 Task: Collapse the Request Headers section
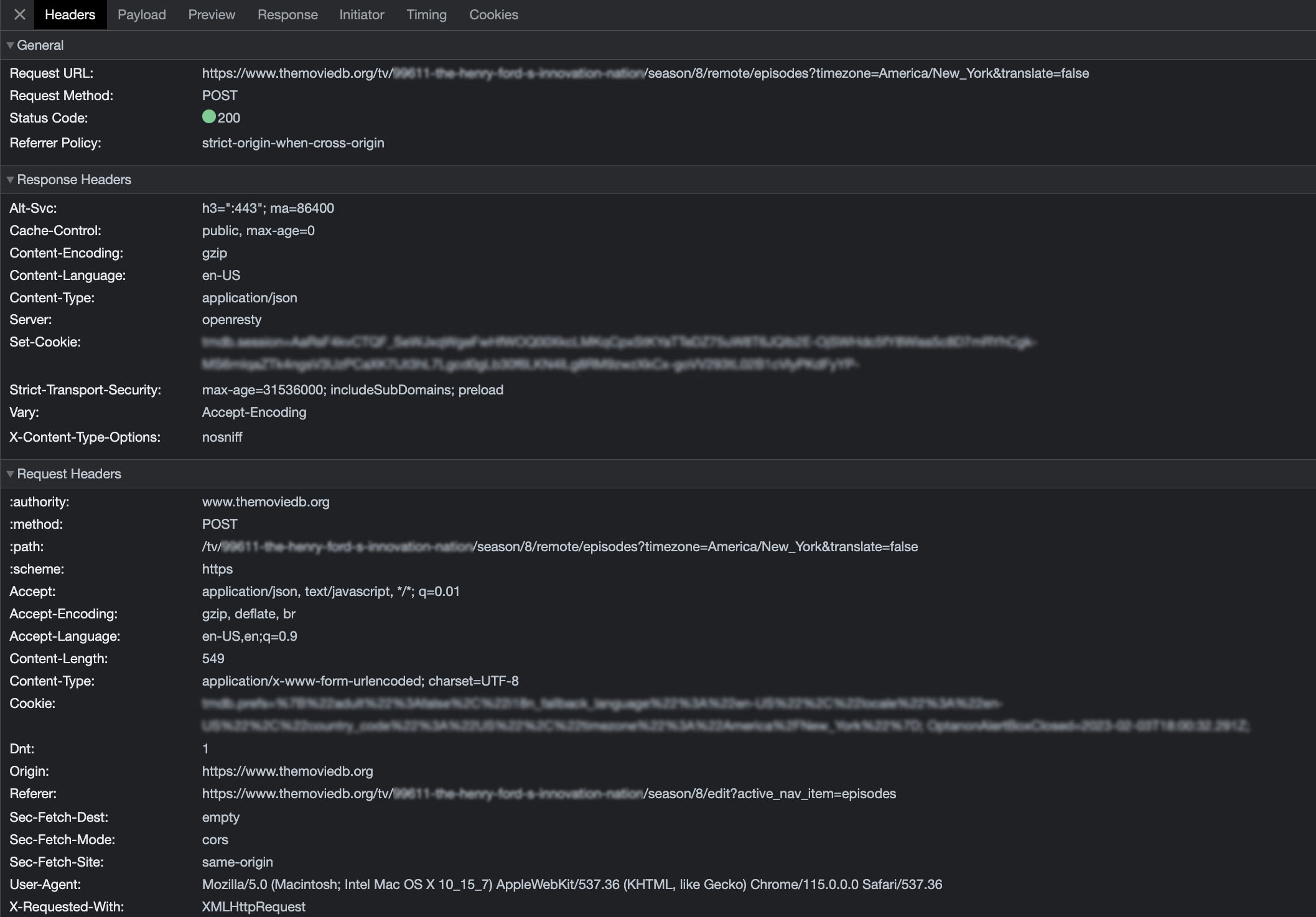tap(9, 473)
